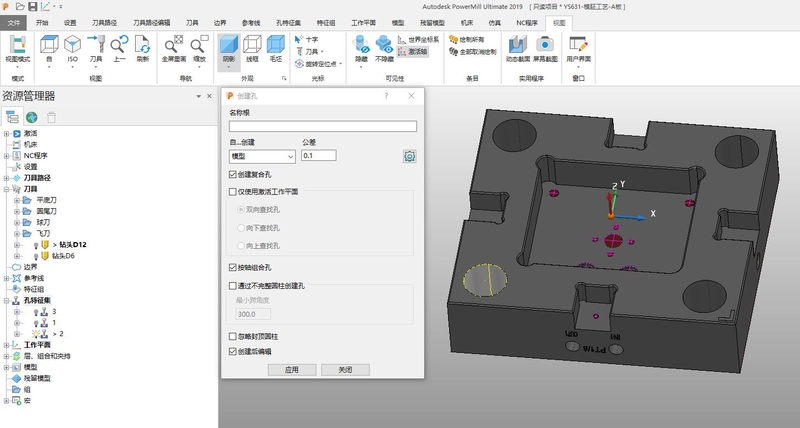The image size is (800, 428).
Task: Select the ISO view icon
Action: [x=72, y=49]
